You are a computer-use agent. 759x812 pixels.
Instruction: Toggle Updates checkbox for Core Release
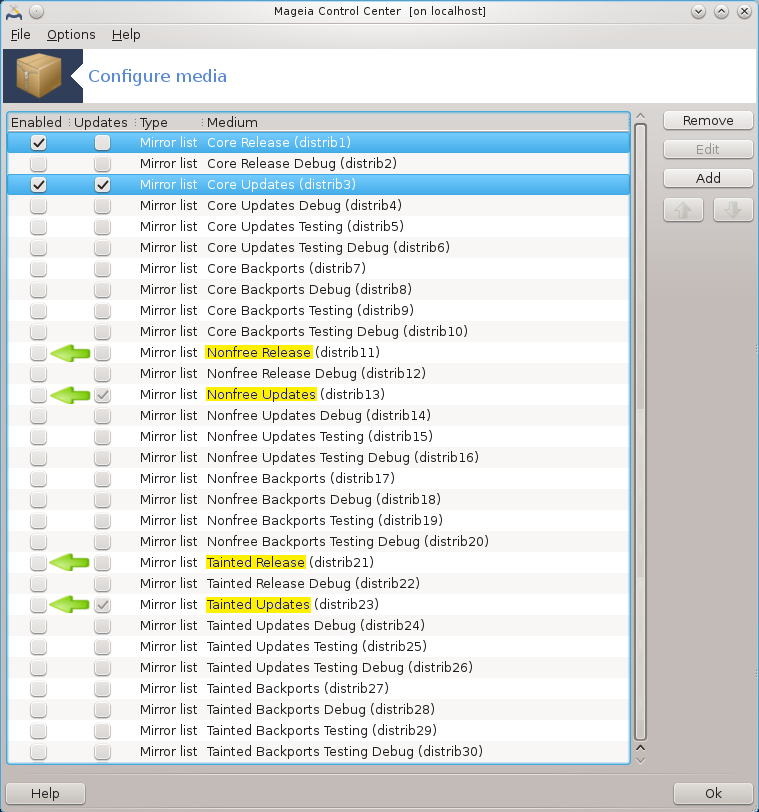pos(103,142)
